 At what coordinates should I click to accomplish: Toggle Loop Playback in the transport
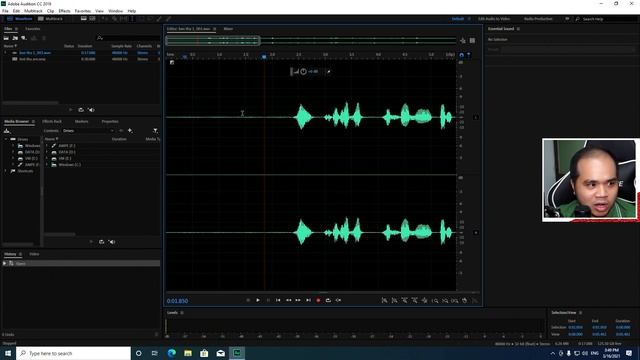tap(328, 300)
